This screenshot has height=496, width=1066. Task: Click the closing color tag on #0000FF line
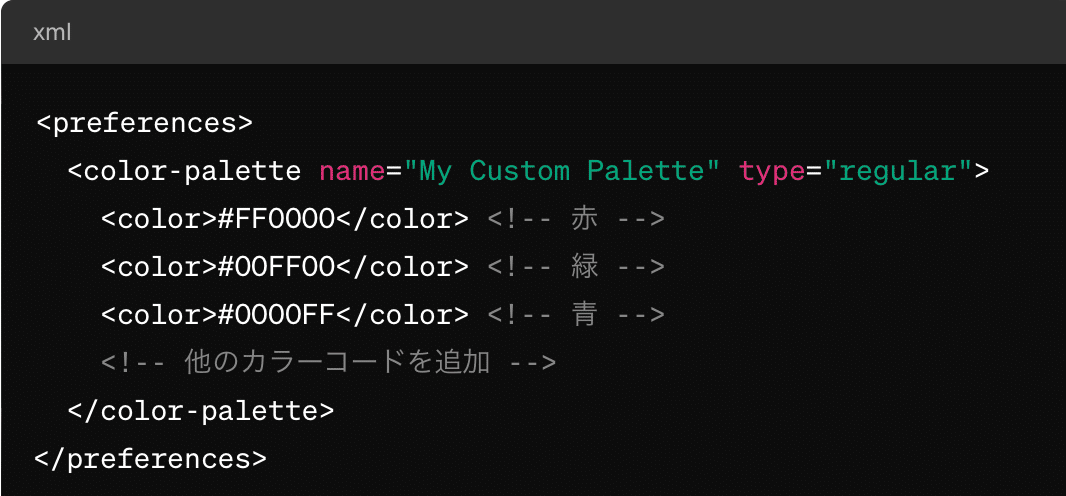[402, 315]
